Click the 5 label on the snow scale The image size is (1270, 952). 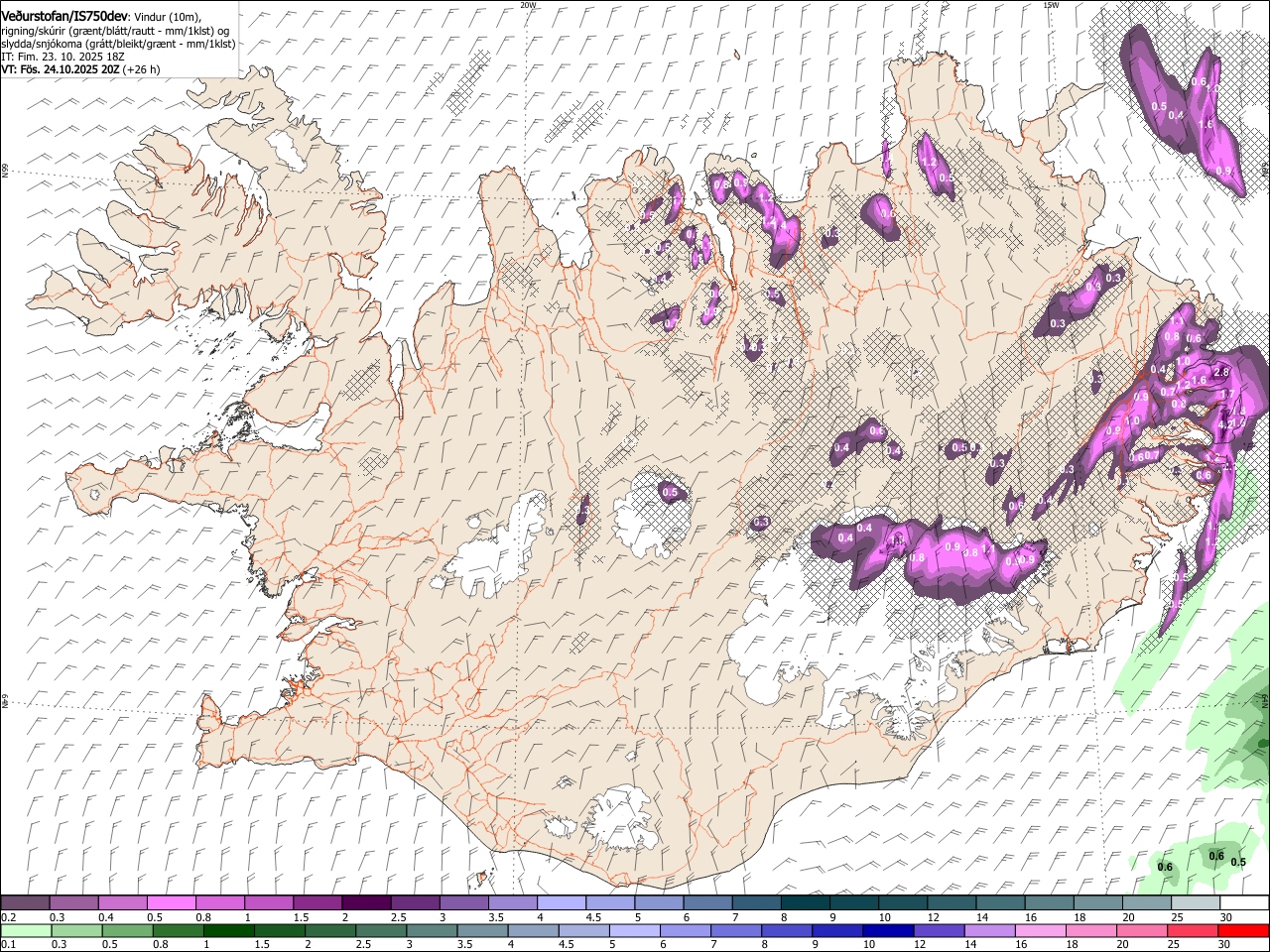637,917
